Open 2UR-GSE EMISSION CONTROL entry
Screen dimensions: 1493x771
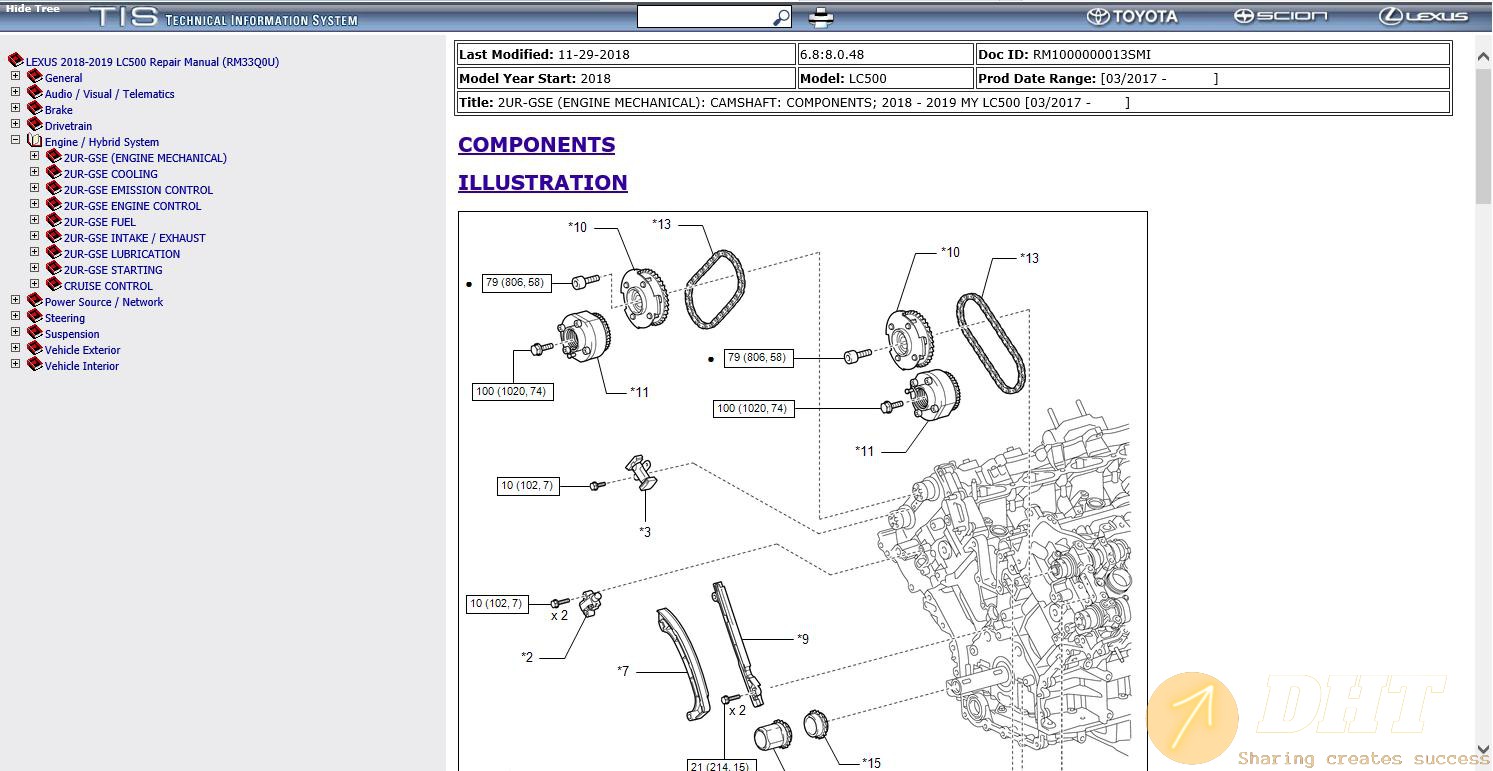(x=138, y=190)
